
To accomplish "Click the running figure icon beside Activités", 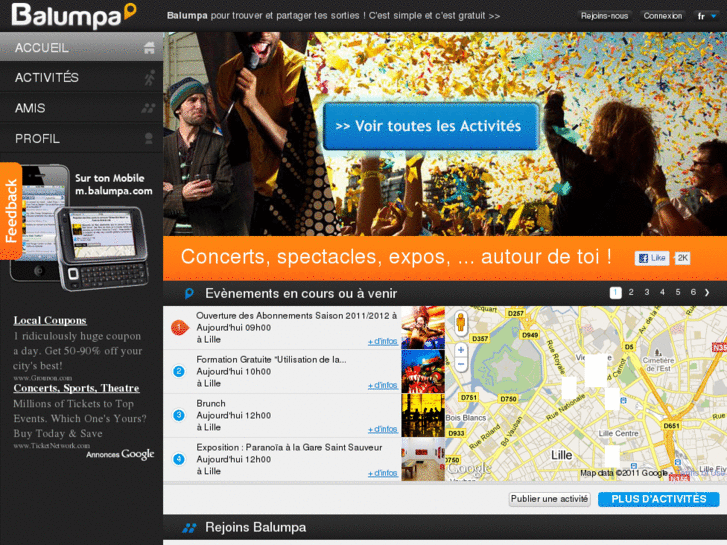I will coord(149,77).
